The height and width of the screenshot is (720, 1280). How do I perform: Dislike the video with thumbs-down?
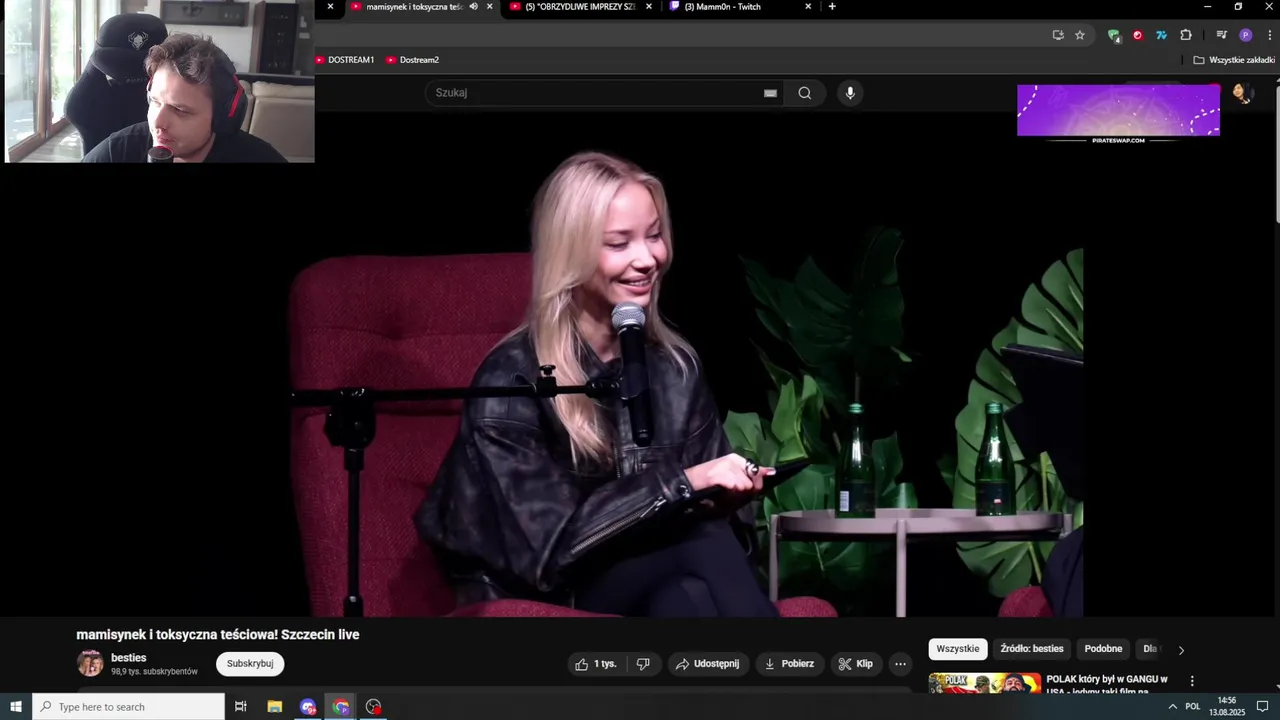(644, 664)
